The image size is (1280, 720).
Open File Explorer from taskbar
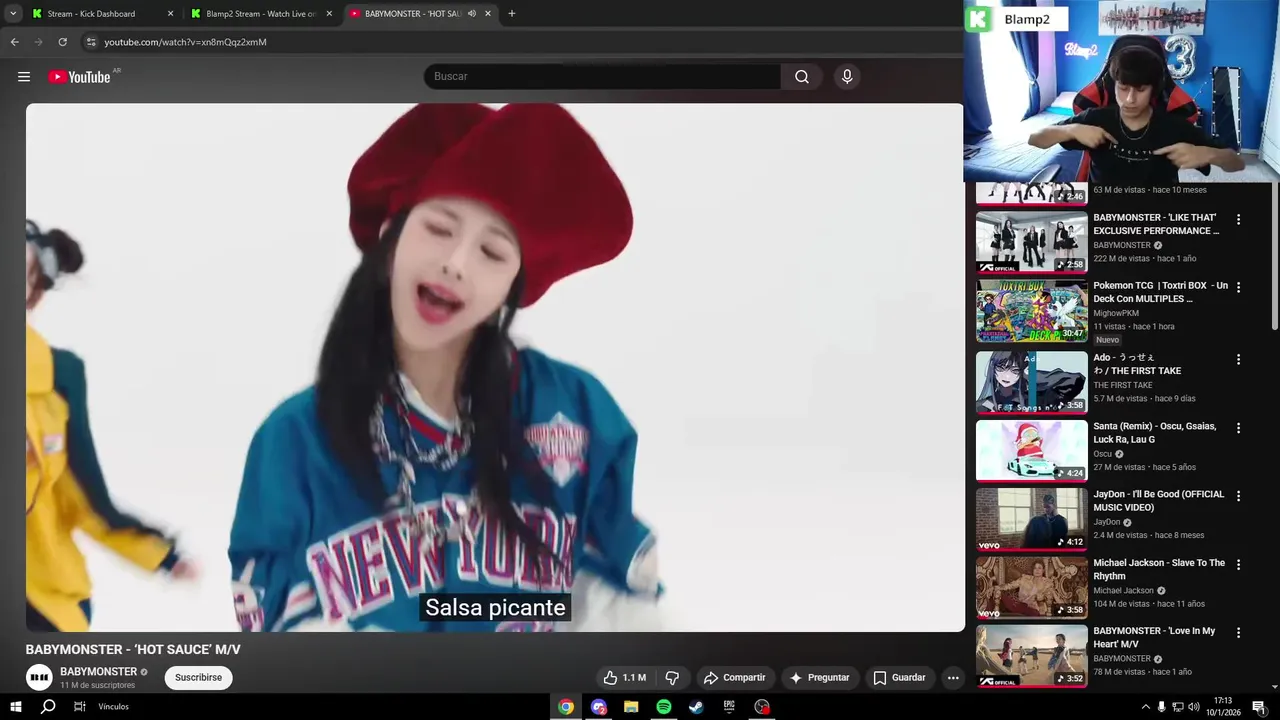pyautogui.click(x=631, y=707)
